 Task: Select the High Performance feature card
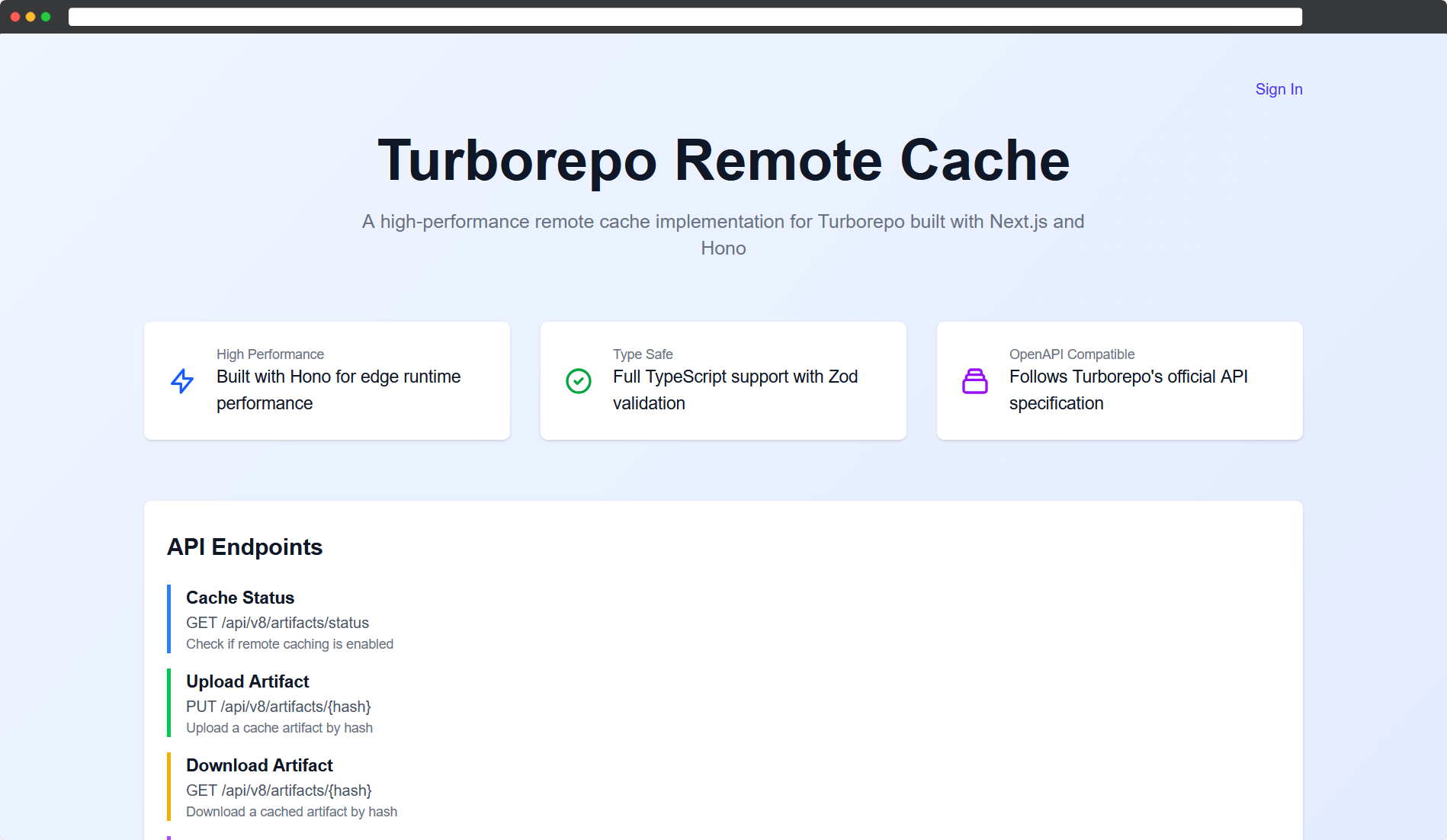(326, 380)
